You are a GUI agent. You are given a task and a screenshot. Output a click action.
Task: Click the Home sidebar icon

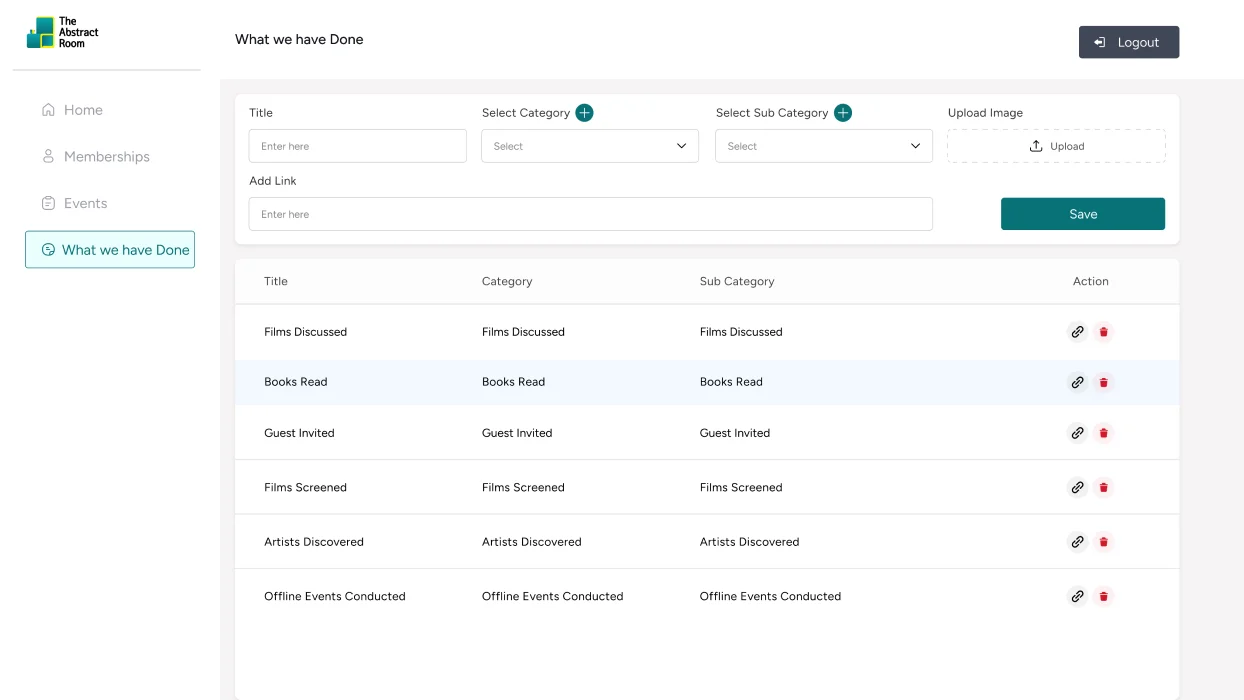pyautogui.click(x=48, y=110)
